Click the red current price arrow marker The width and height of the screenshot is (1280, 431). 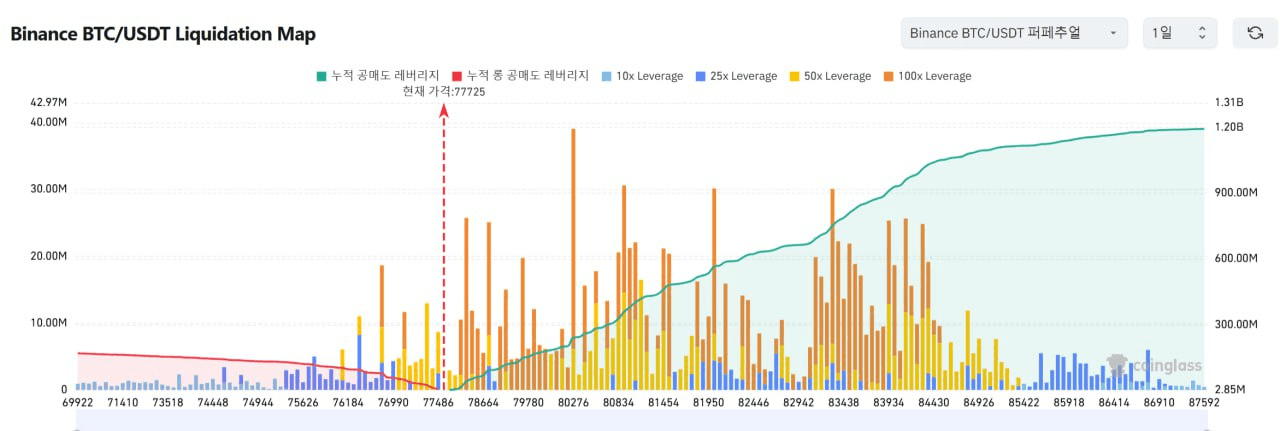click(x=443, y=110)
